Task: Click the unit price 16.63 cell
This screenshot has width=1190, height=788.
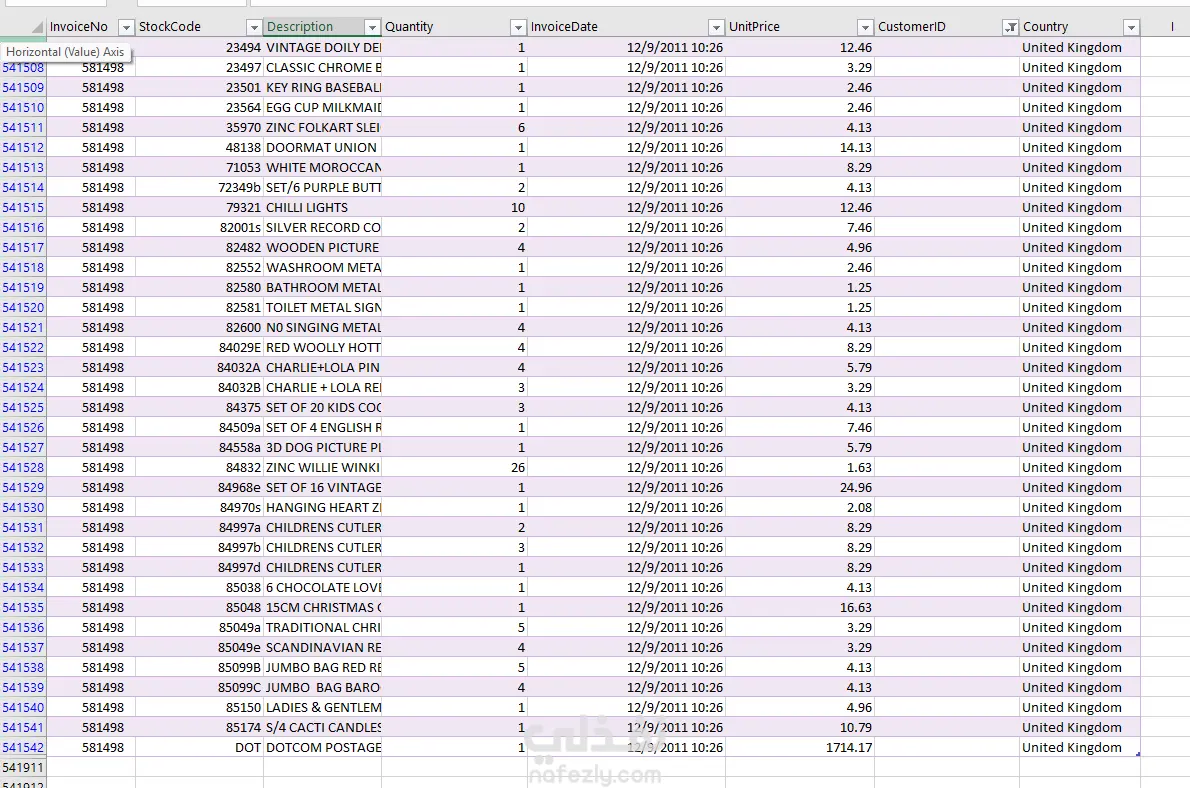Action: click(800, 607)
